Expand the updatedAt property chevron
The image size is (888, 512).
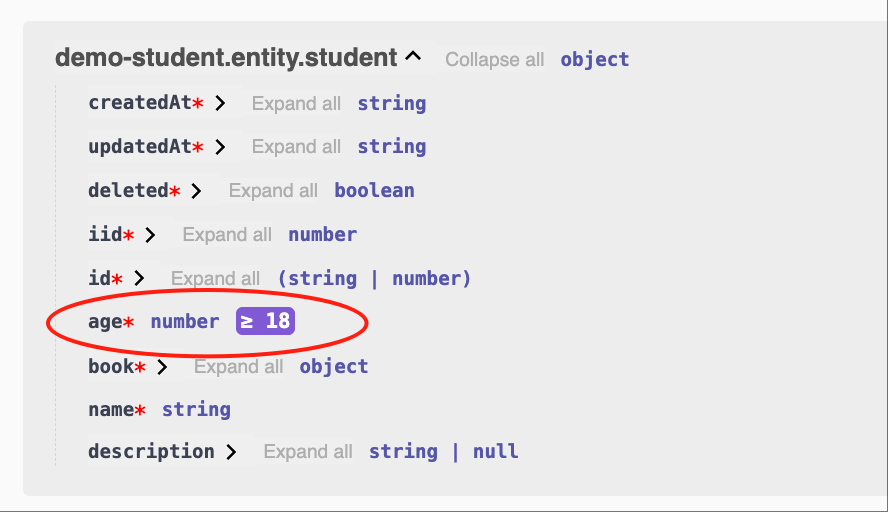tap(220, 147)
